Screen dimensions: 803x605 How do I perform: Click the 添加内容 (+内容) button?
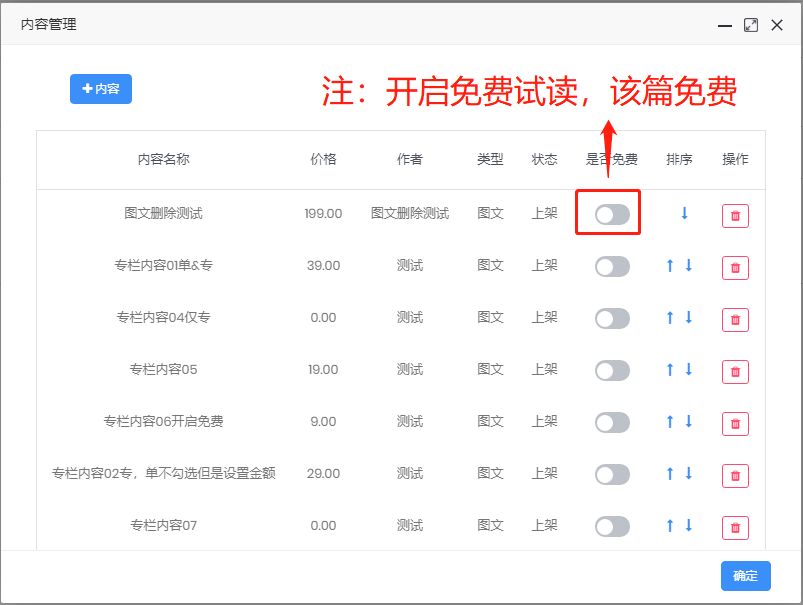(101, 89)
